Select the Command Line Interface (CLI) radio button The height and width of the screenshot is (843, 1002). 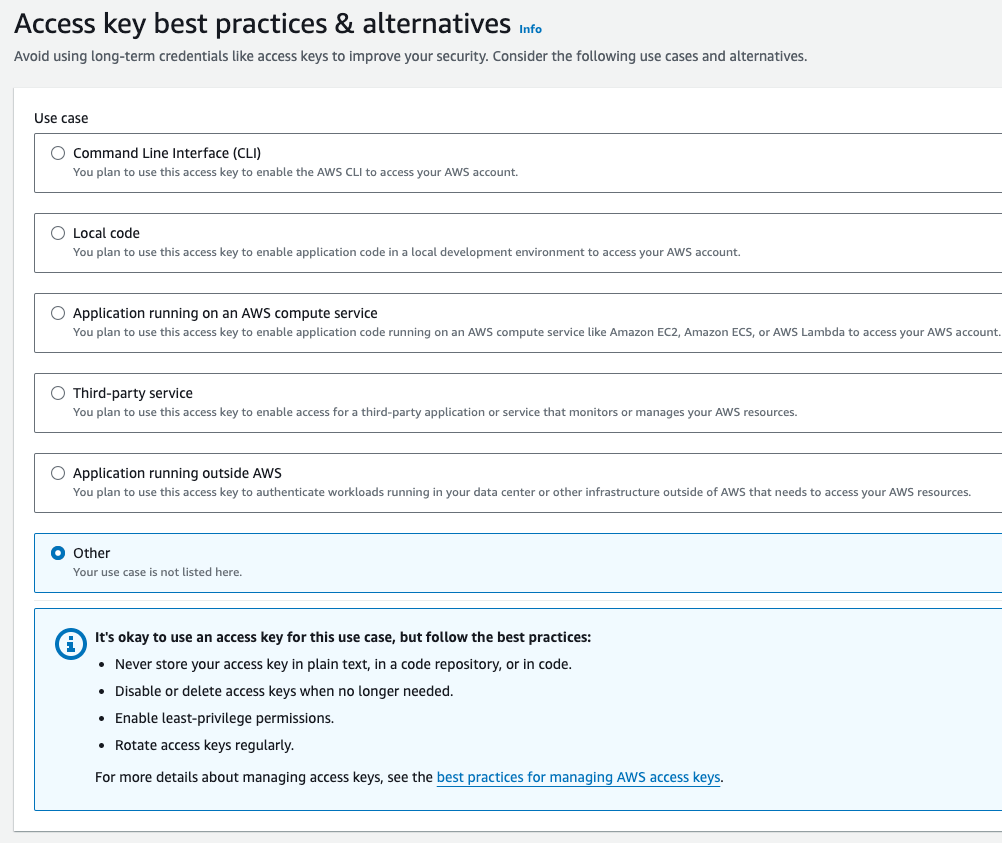click(x=58, y=153)
